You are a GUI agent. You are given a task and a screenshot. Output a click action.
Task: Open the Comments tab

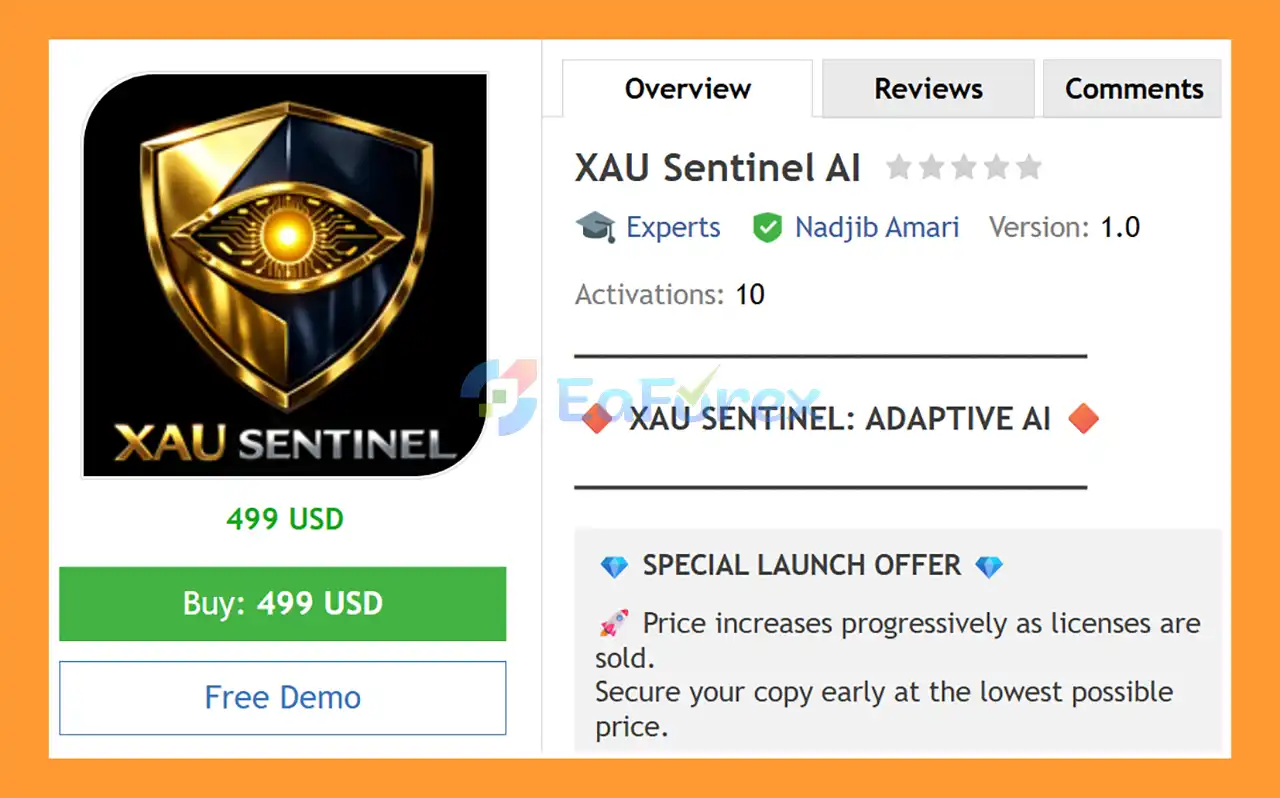(1132, 88)
